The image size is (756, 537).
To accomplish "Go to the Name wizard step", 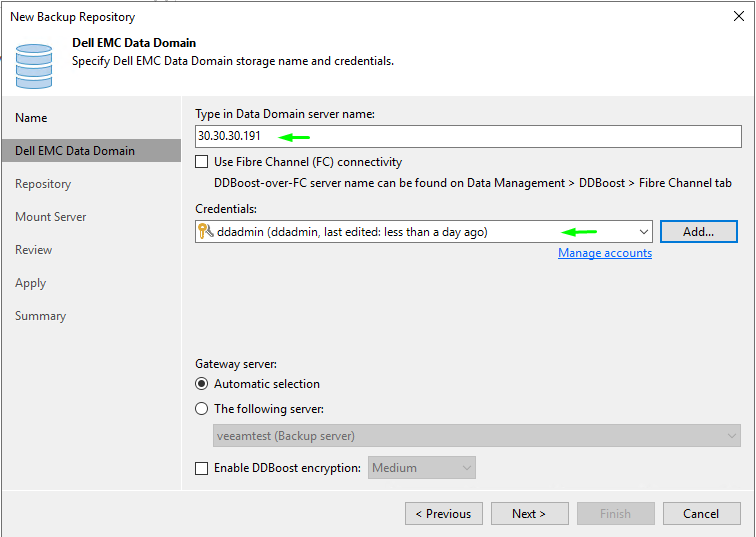I will 32,118.
